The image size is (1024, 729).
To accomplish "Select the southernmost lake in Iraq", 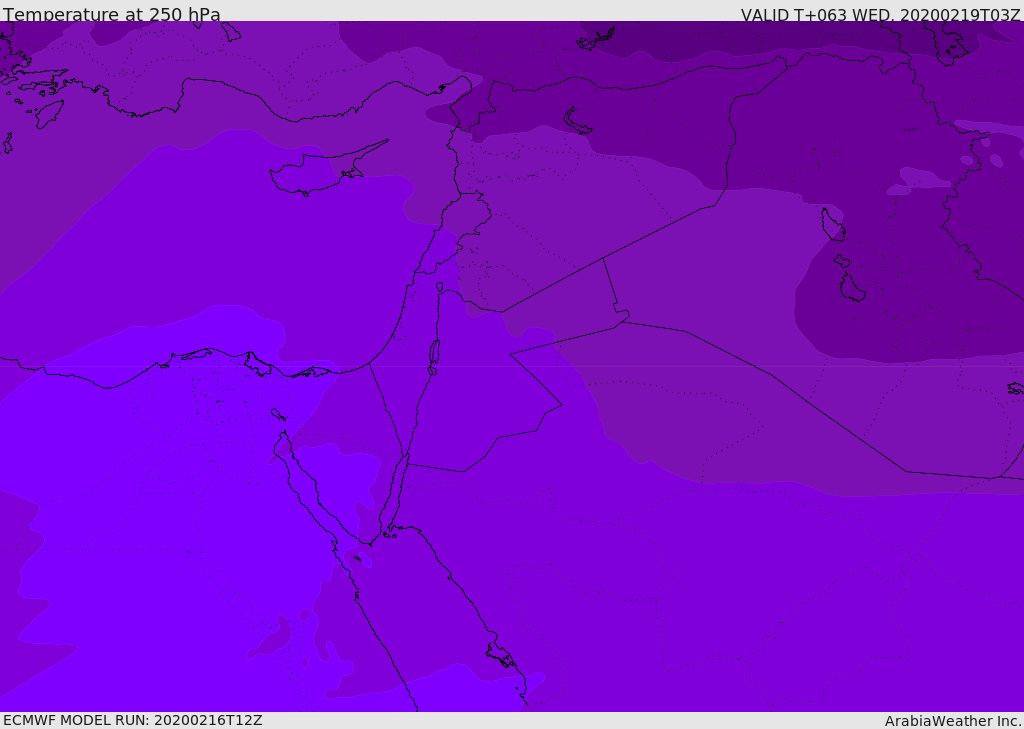I will click(x=851, y=289).
